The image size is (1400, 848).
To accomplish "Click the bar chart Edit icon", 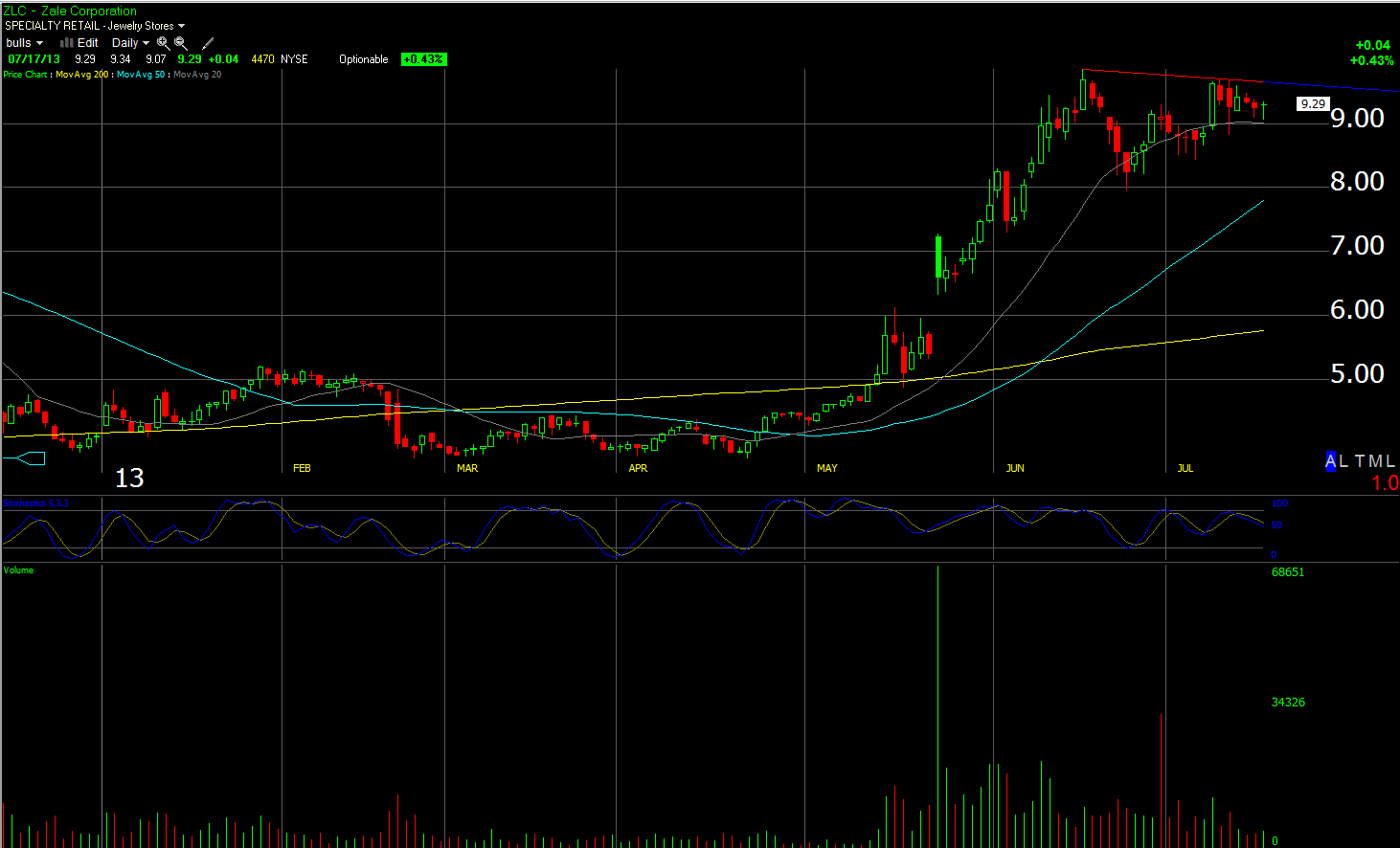I will [x=67, y=43].
